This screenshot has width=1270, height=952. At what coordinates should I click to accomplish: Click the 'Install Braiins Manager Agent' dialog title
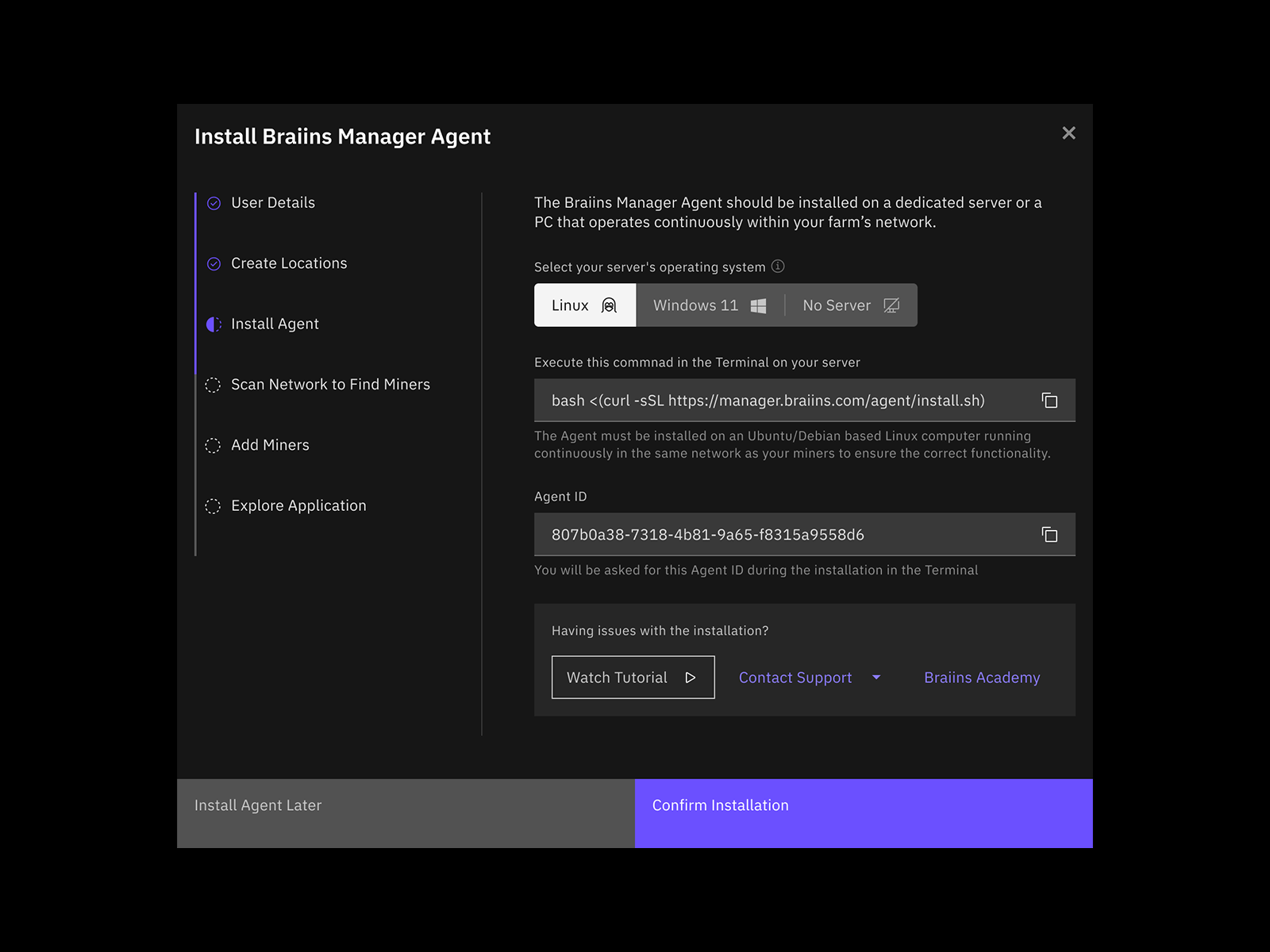point(342,136)
